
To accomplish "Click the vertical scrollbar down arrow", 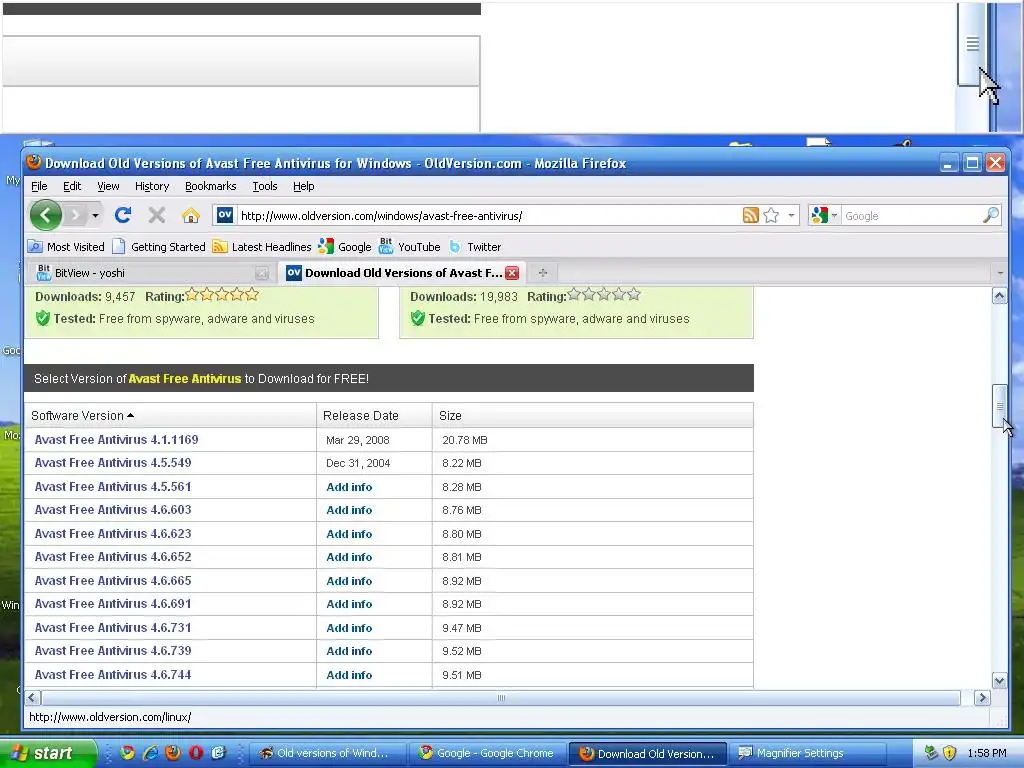I will click(x=999, y=680).
